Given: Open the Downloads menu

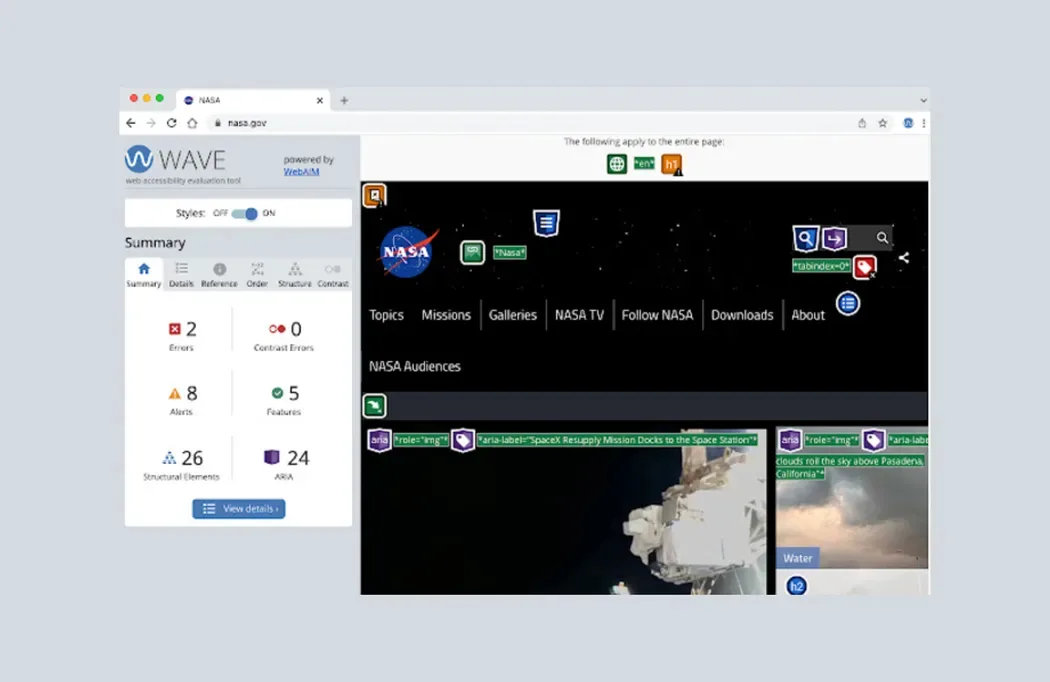Looking at the screenshot, I should [x=742, y=315].
